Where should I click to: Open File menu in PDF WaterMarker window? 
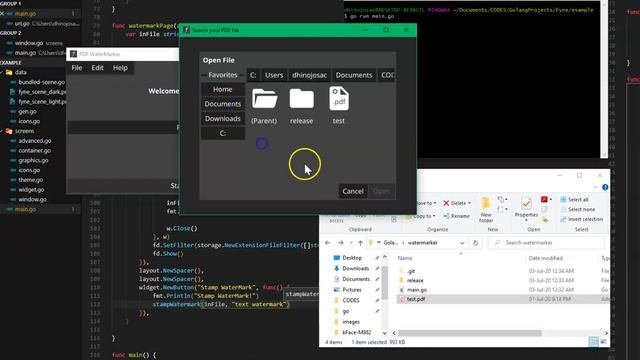coord(77,68)
